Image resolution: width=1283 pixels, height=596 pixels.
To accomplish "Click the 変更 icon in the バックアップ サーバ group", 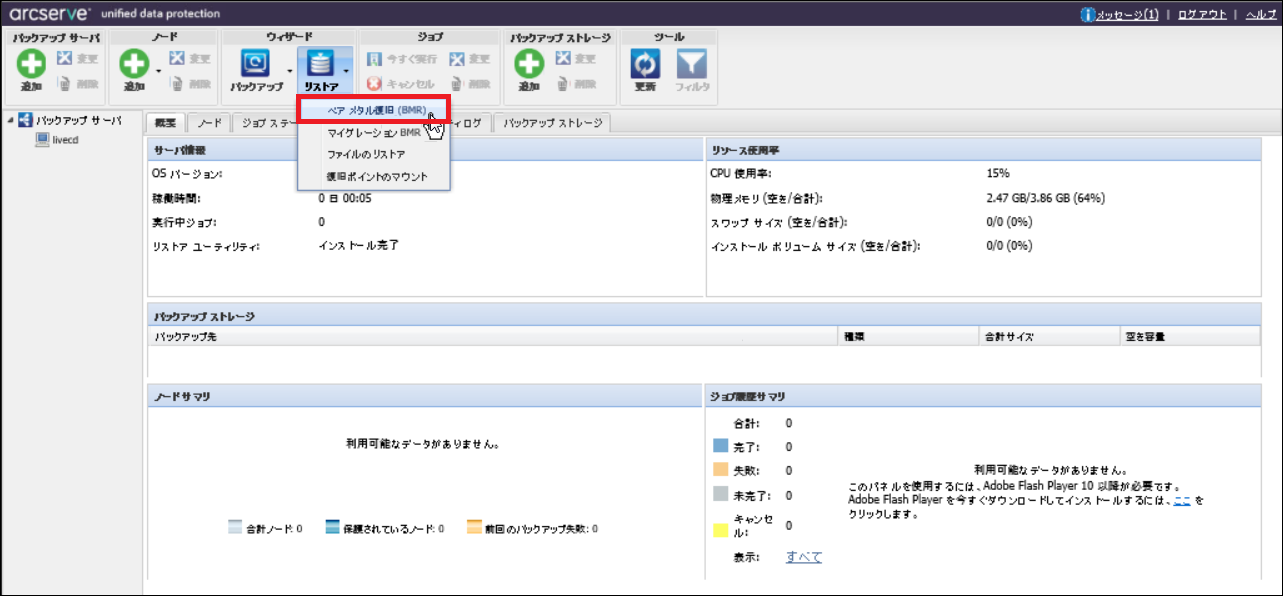I will click(x=64, y=59).
